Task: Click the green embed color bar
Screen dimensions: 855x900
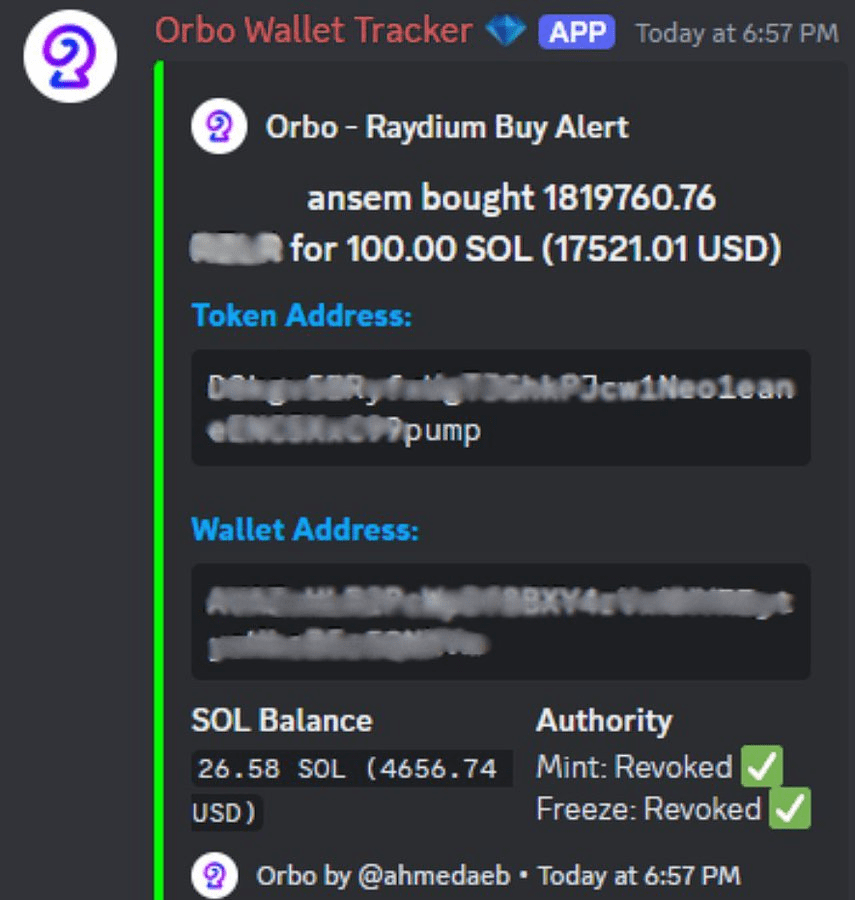Action: click(x=159, y=480)
